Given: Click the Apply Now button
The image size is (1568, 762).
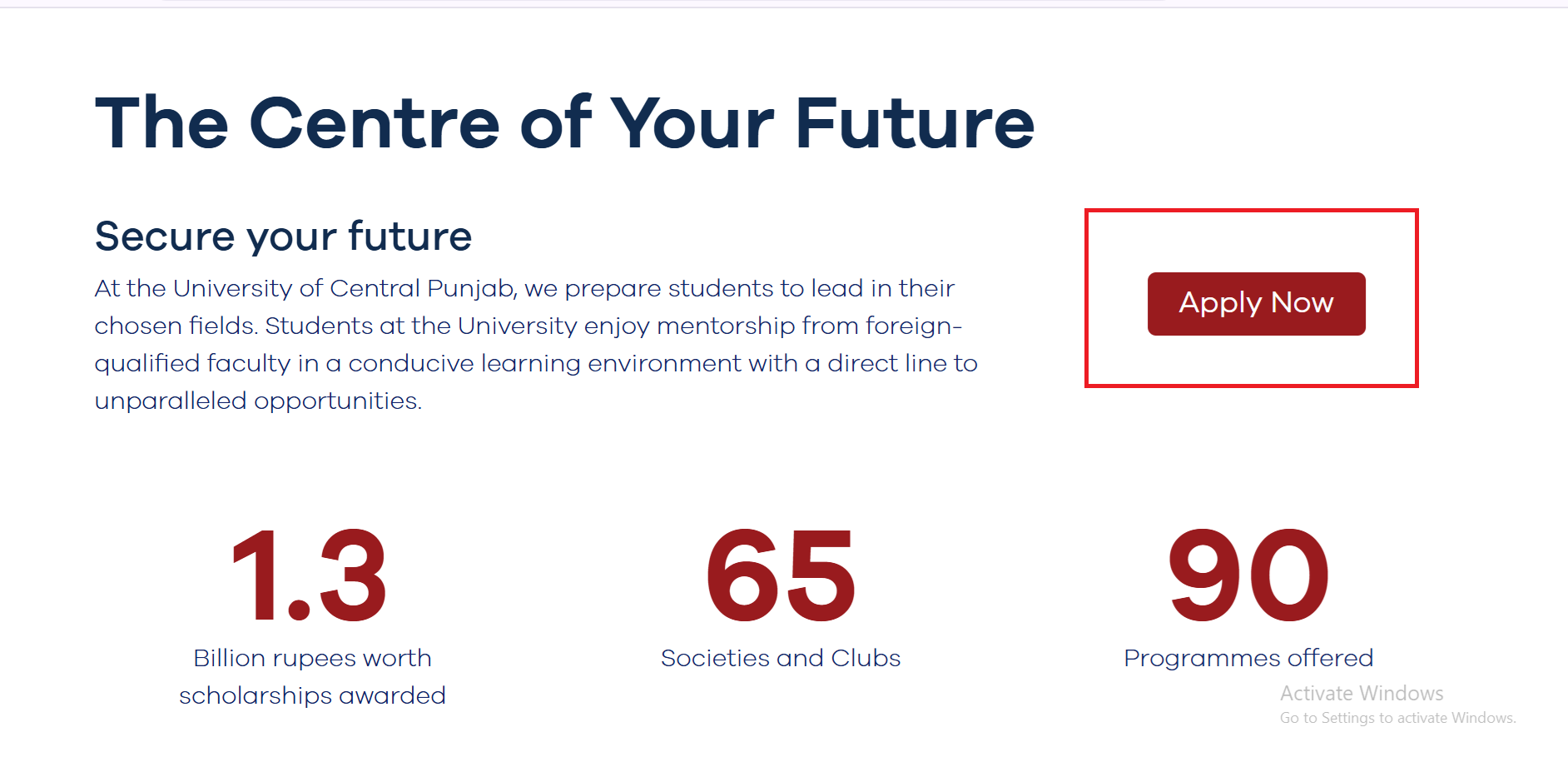Looking at the screenshot, I should 1256,303.
